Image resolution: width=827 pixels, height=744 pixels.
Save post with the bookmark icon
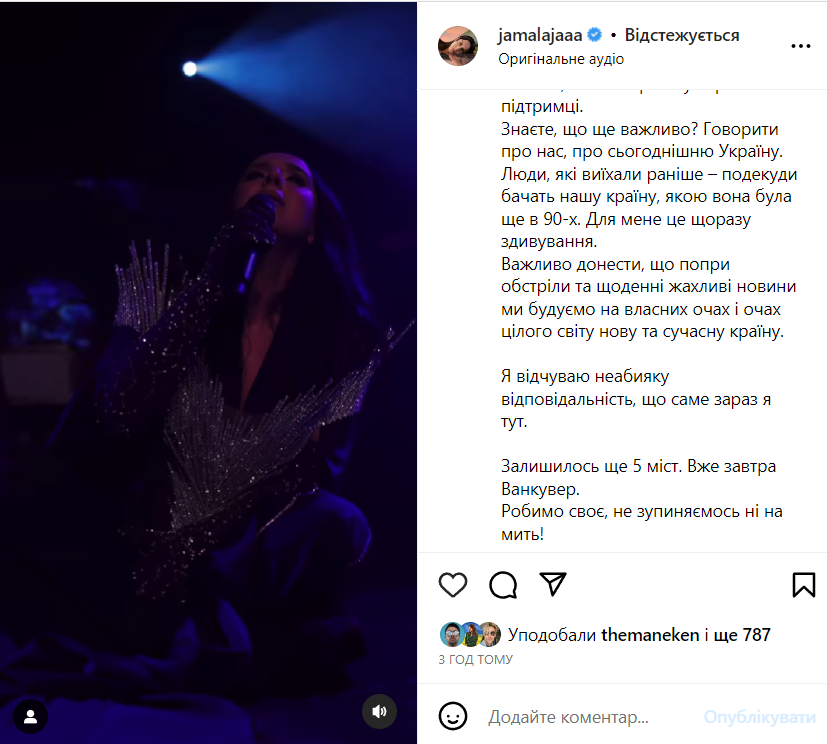(x=803, y=585)
